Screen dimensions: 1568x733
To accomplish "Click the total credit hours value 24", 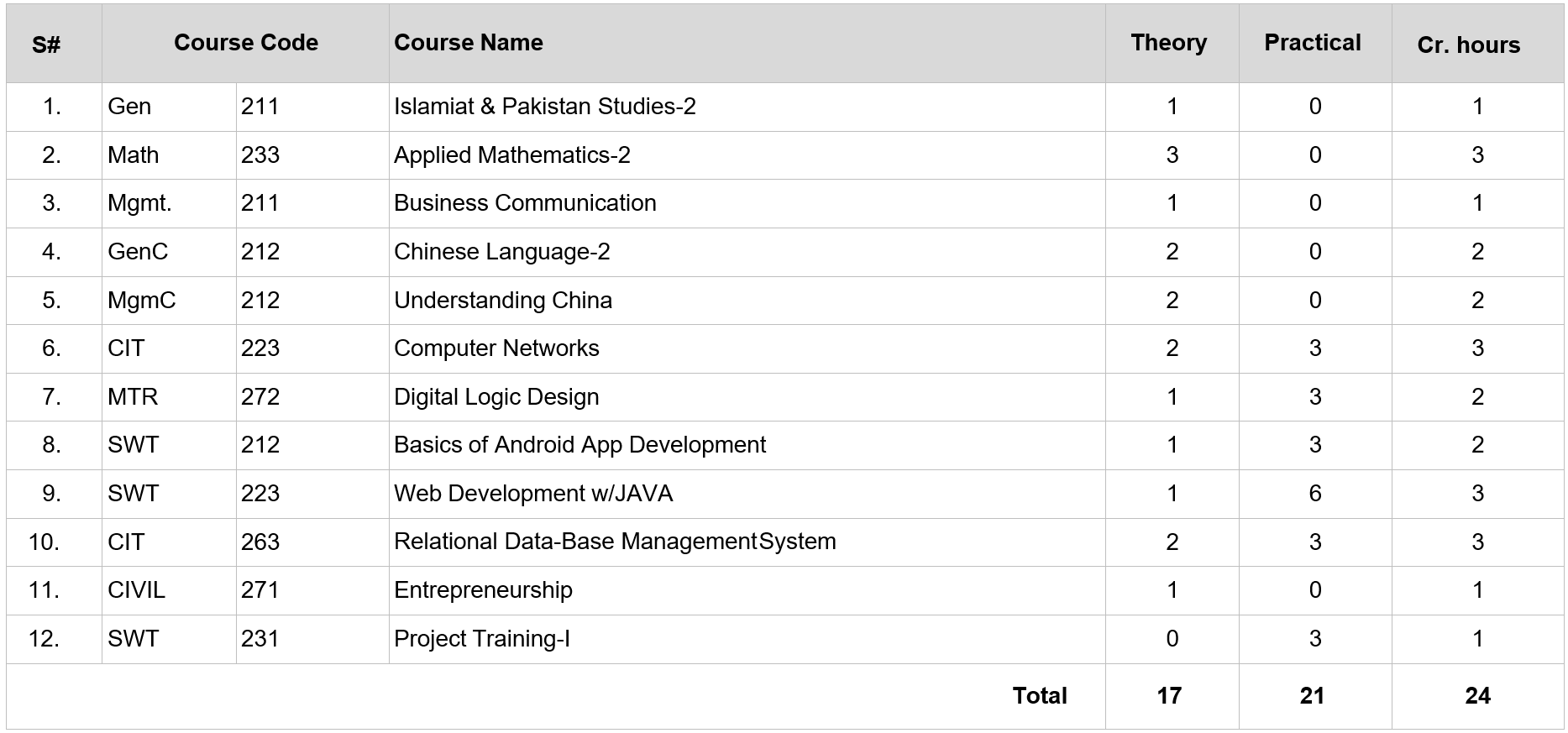I will (1477, 696).
